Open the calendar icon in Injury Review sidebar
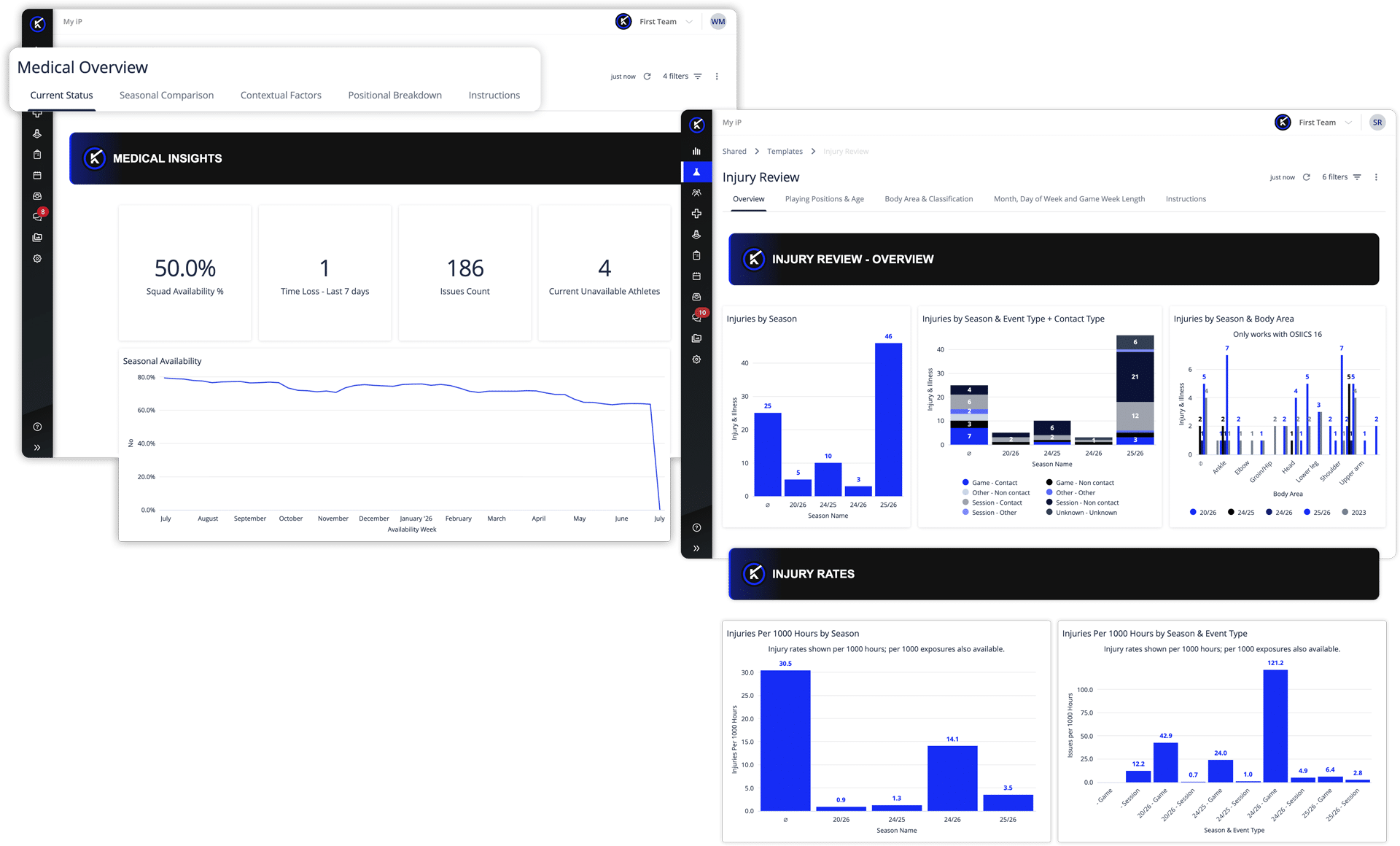Screen dimensions: 1400x846 pos(696,276)
